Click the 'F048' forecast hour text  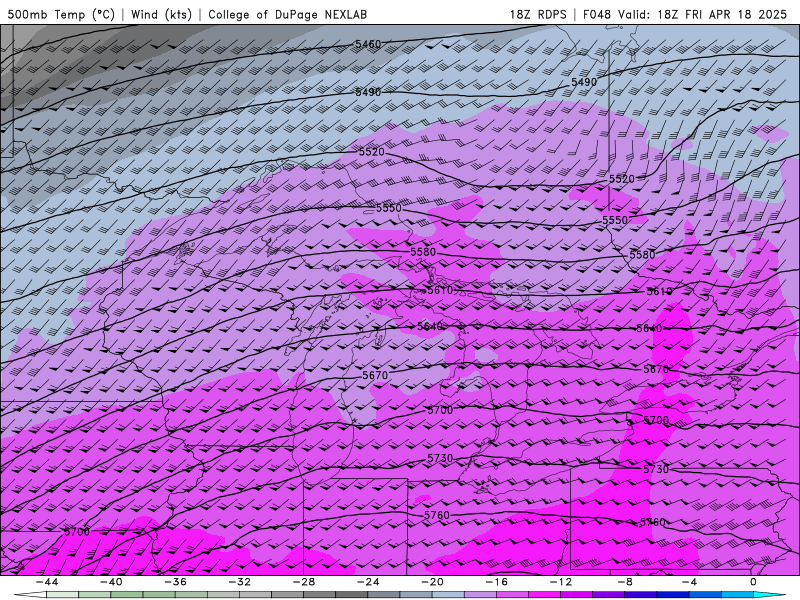pos(596,14)
